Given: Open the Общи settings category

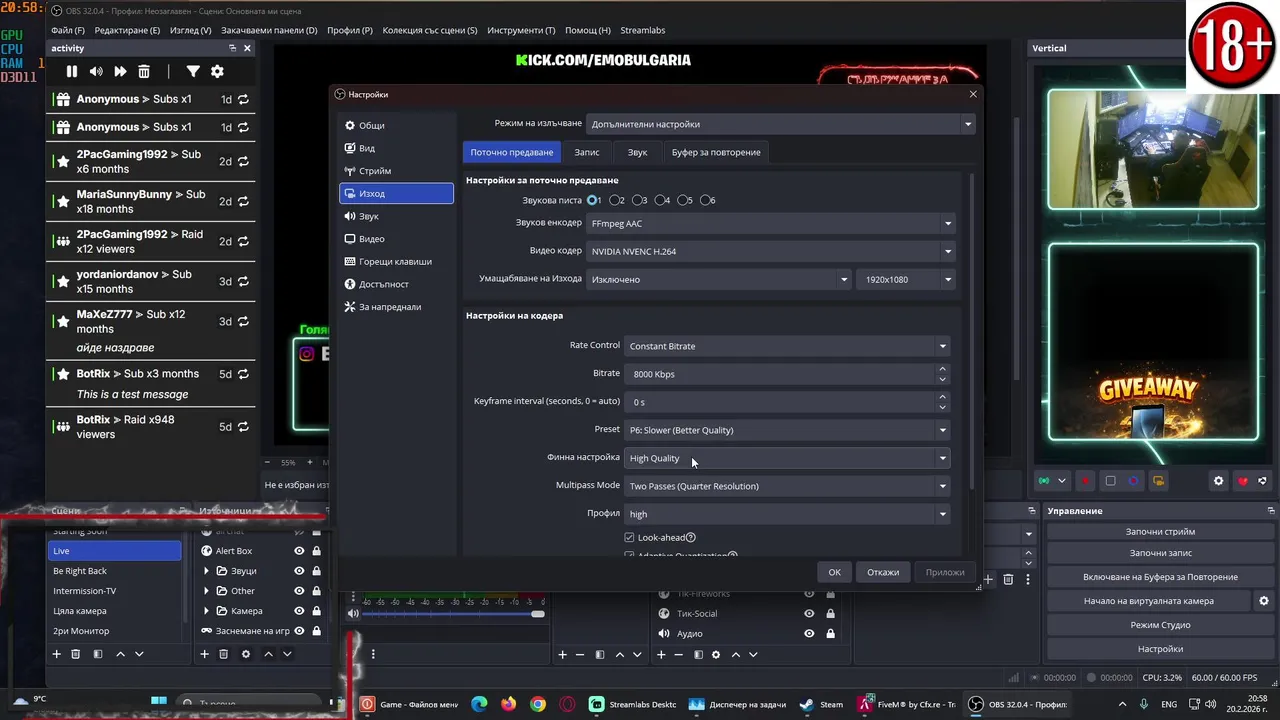Looking at the screenshot, I should [396, 126].
